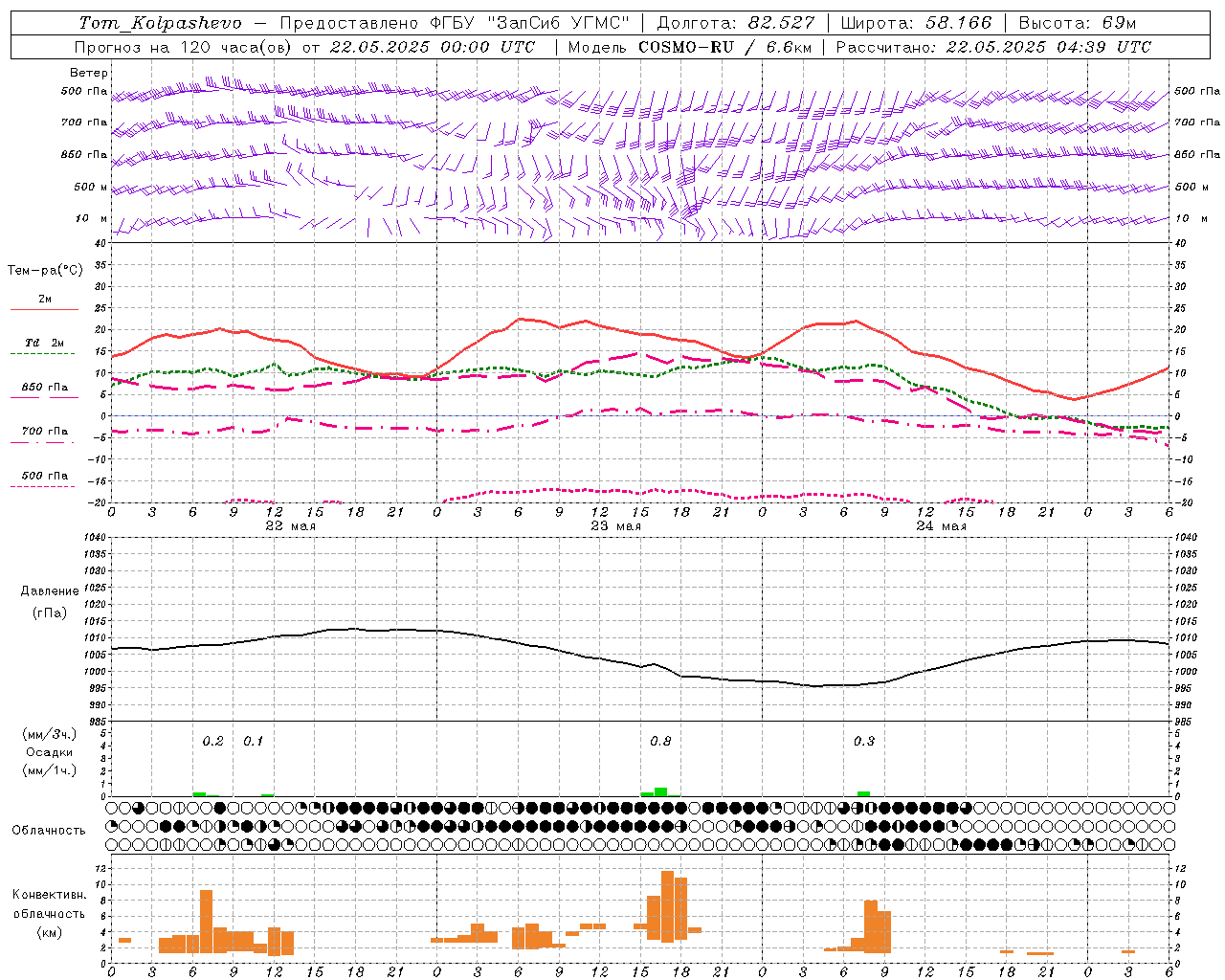Click the forecast header Прогноз на 120 часа(ов)
Screen dimensions: 1225x980
click(185, 47)
